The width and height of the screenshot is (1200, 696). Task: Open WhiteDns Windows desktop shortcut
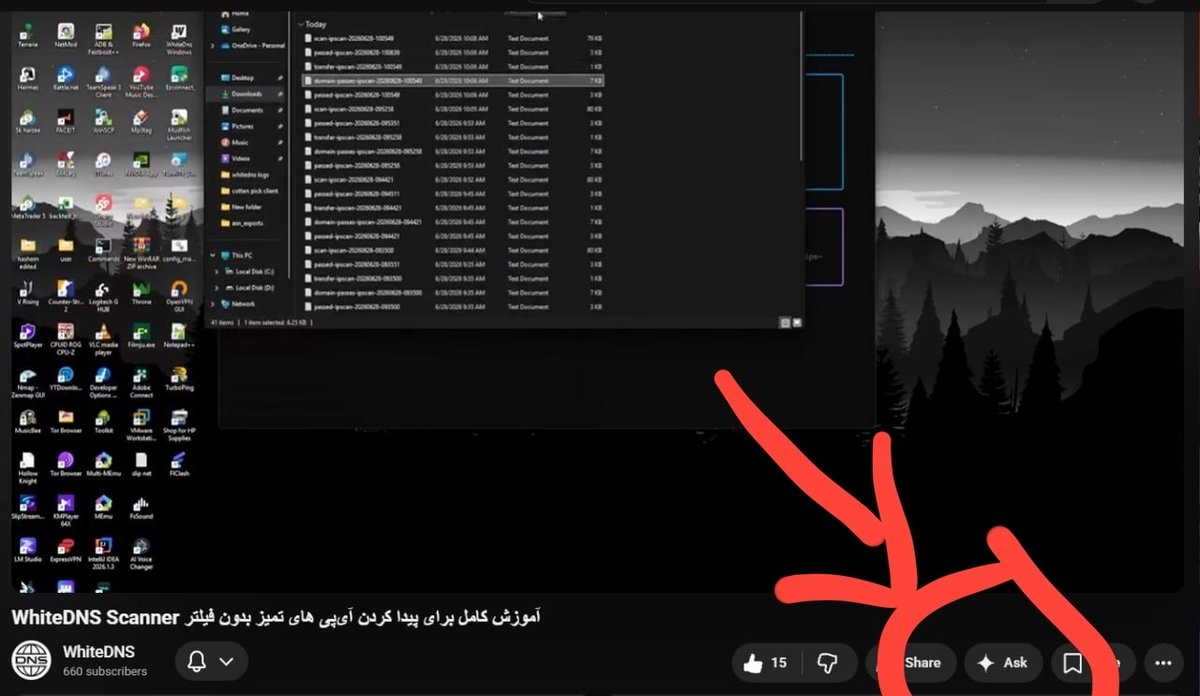point(179,40)
